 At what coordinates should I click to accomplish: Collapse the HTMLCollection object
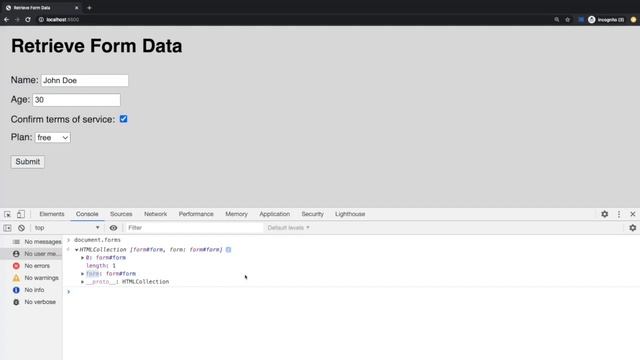click(x=76, y=249)
